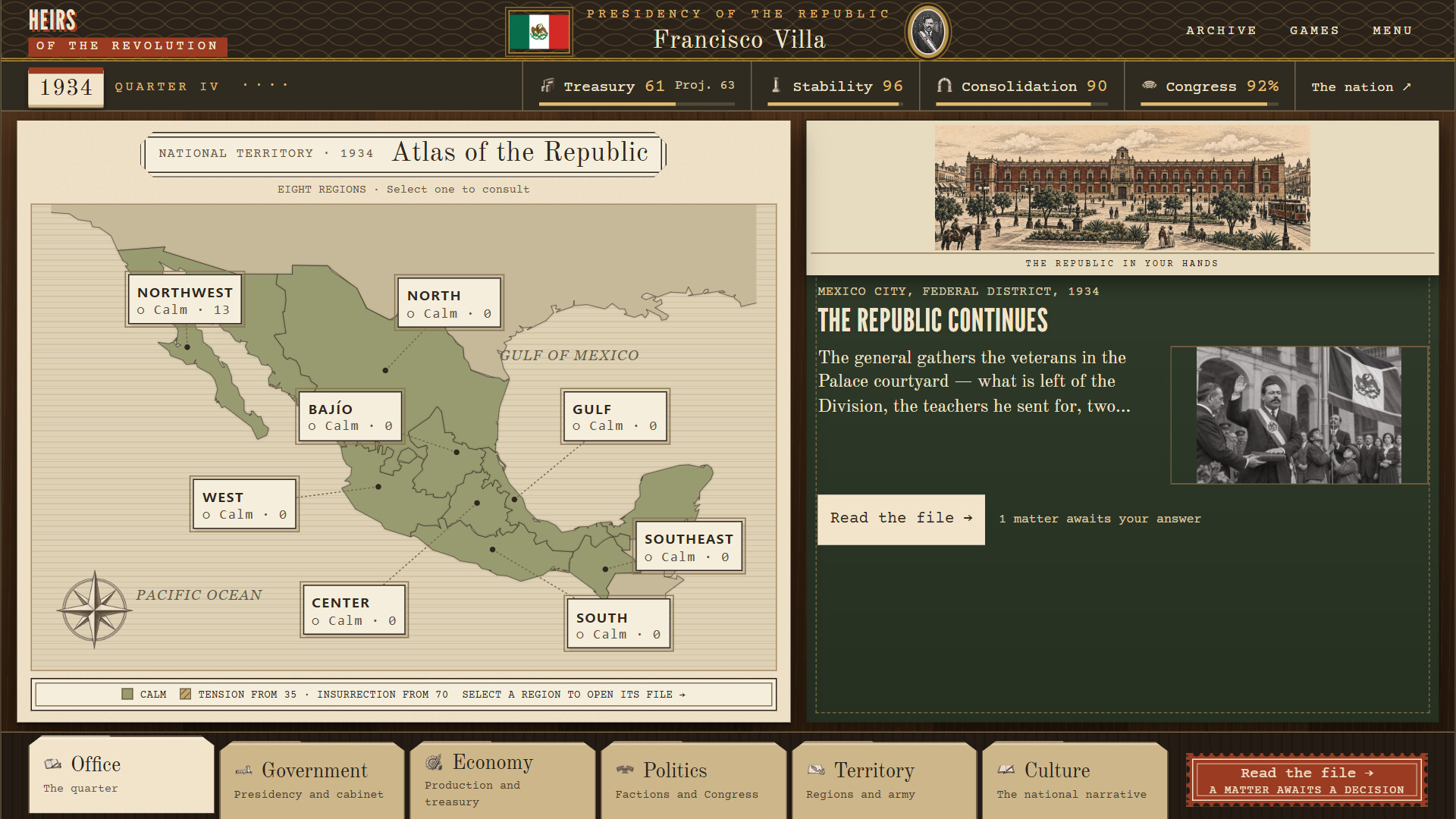Select the Northwest region label

tap(184, 300)
